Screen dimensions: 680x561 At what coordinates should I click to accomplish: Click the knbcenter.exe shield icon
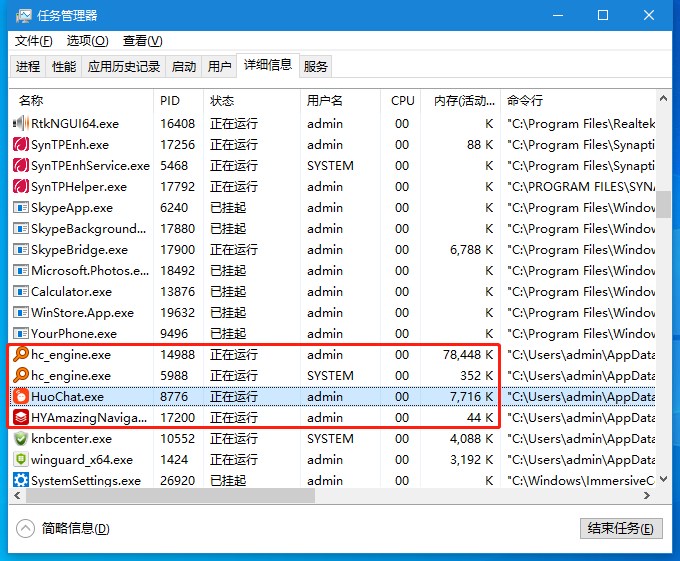pos(21,439)
